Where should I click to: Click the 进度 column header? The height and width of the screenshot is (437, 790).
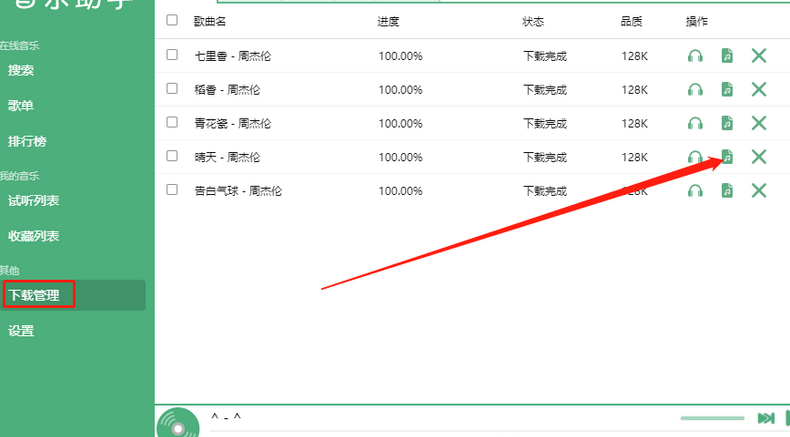(388, 21)
